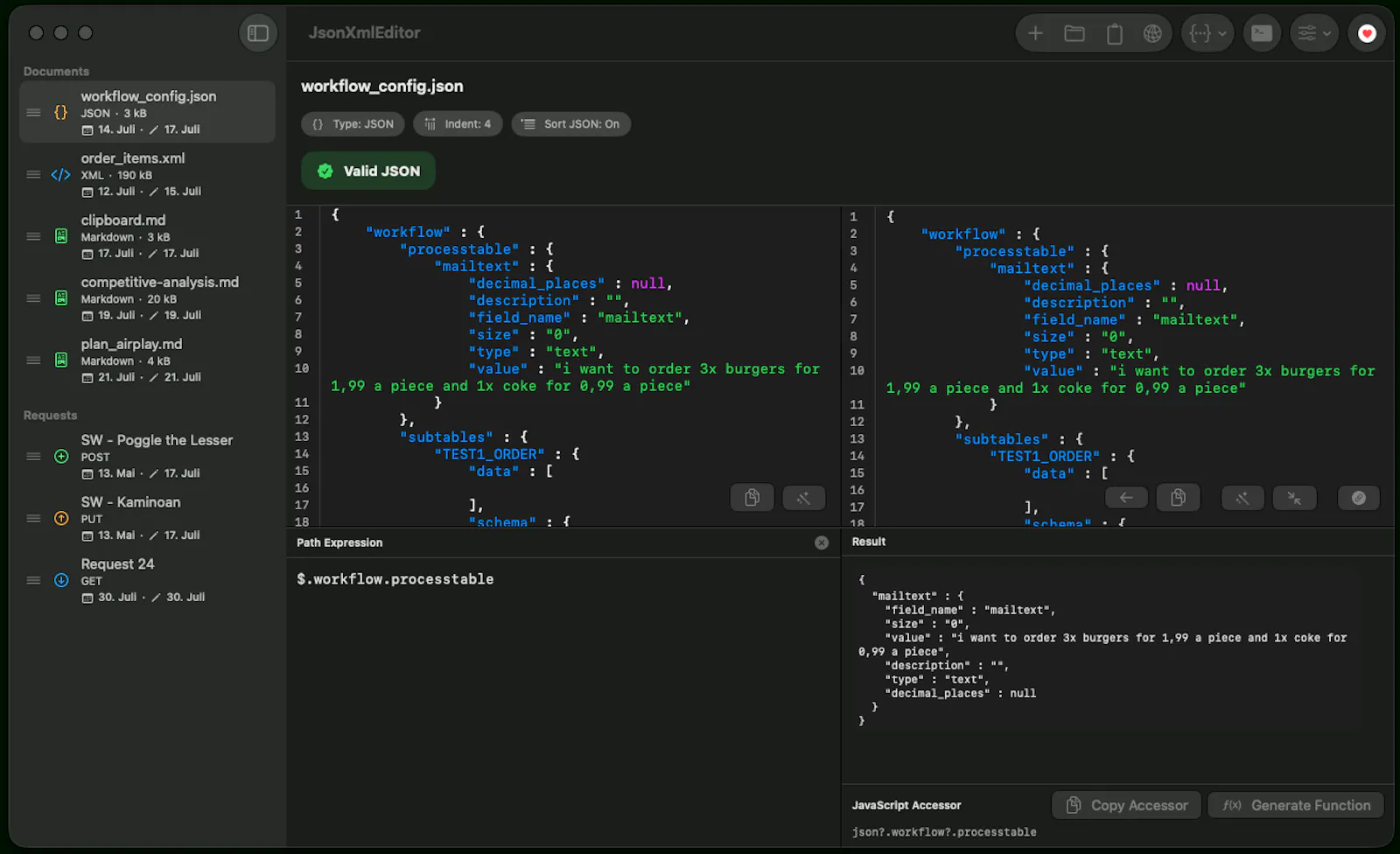Click the XML tag icon beside order_items.xml
This screenshot has height=854, width=1400.
(60, 174)
